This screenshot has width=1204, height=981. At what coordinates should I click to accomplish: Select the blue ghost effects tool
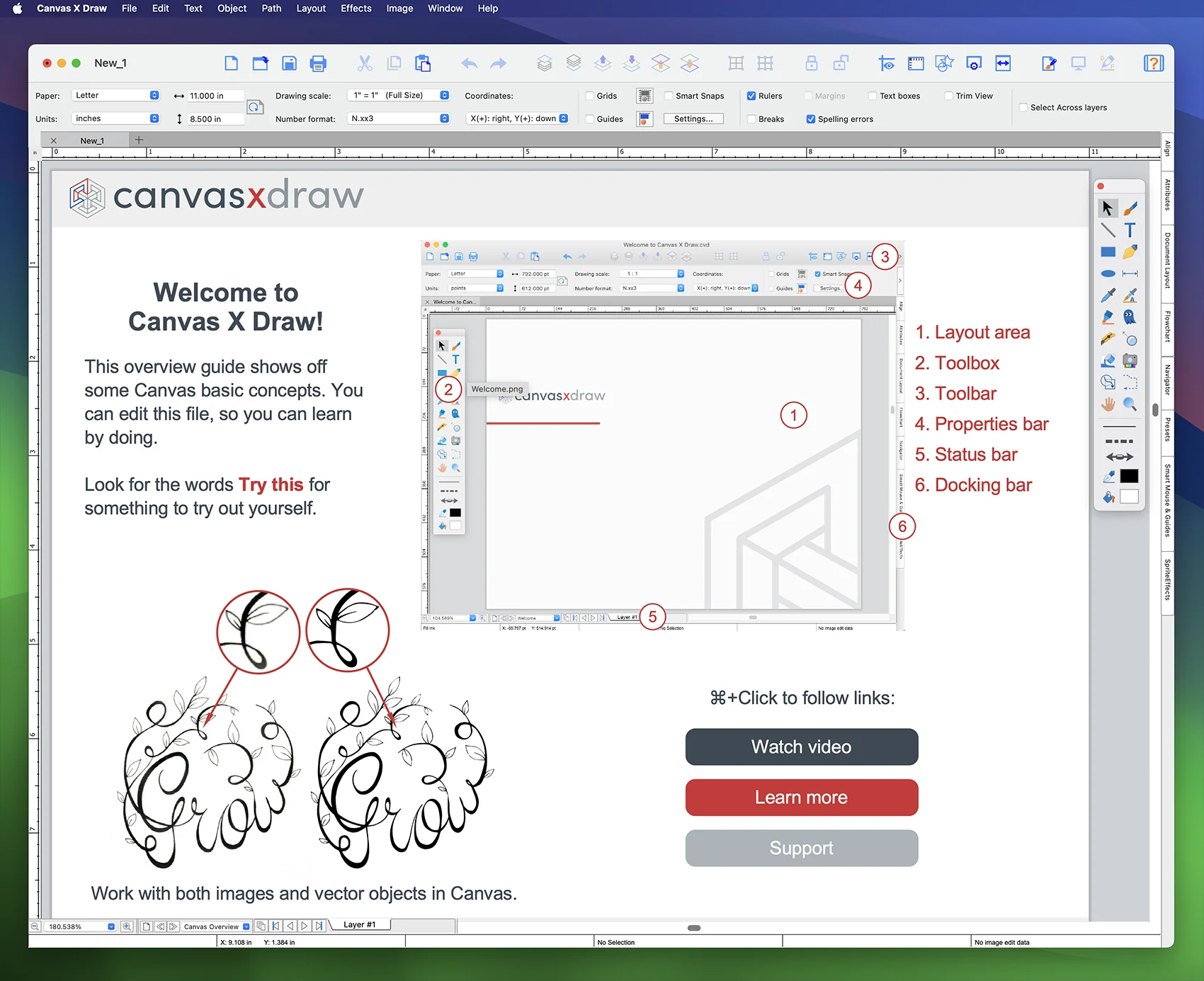(1130, 317)
